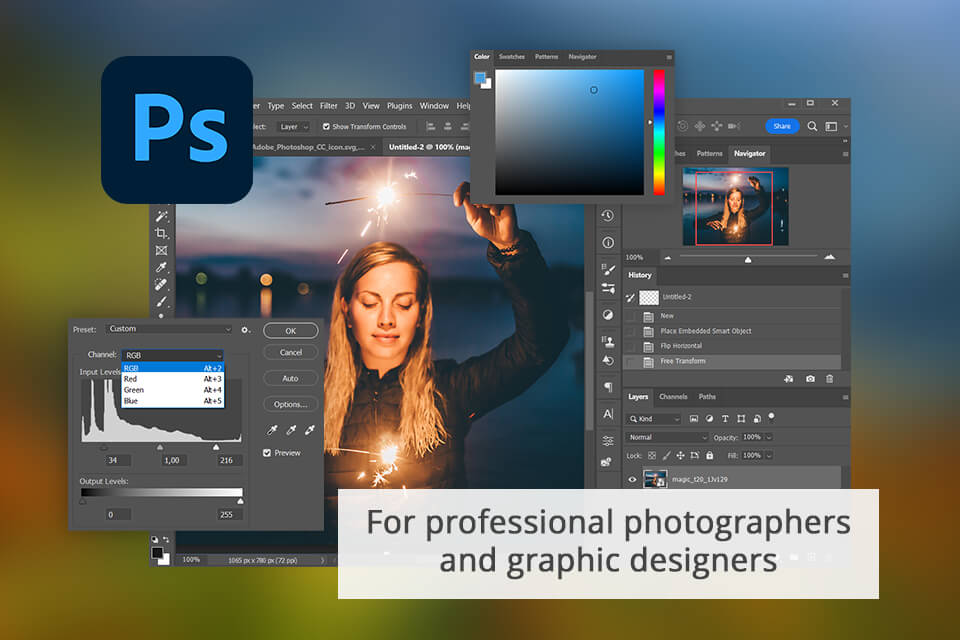Click the rainbow hue slider strip
This screenshot has height=640, width=960.
coord(659,132)
